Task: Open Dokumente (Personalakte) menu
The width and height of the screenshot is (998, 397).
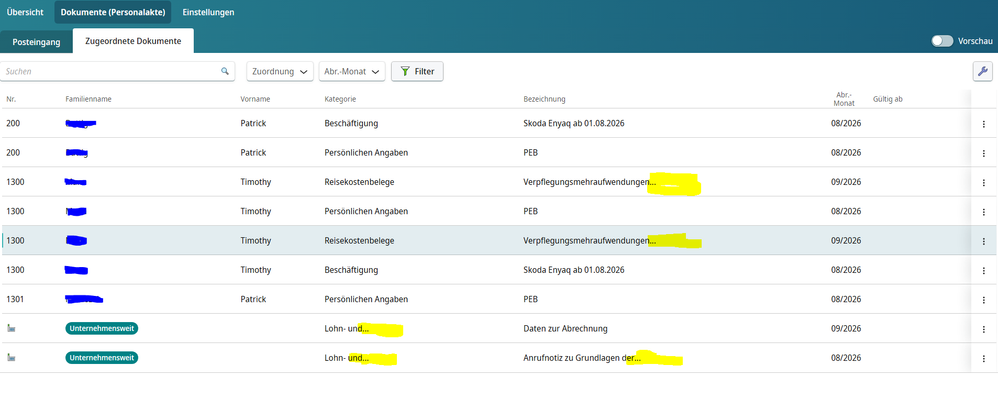Action: click(113, 12)
